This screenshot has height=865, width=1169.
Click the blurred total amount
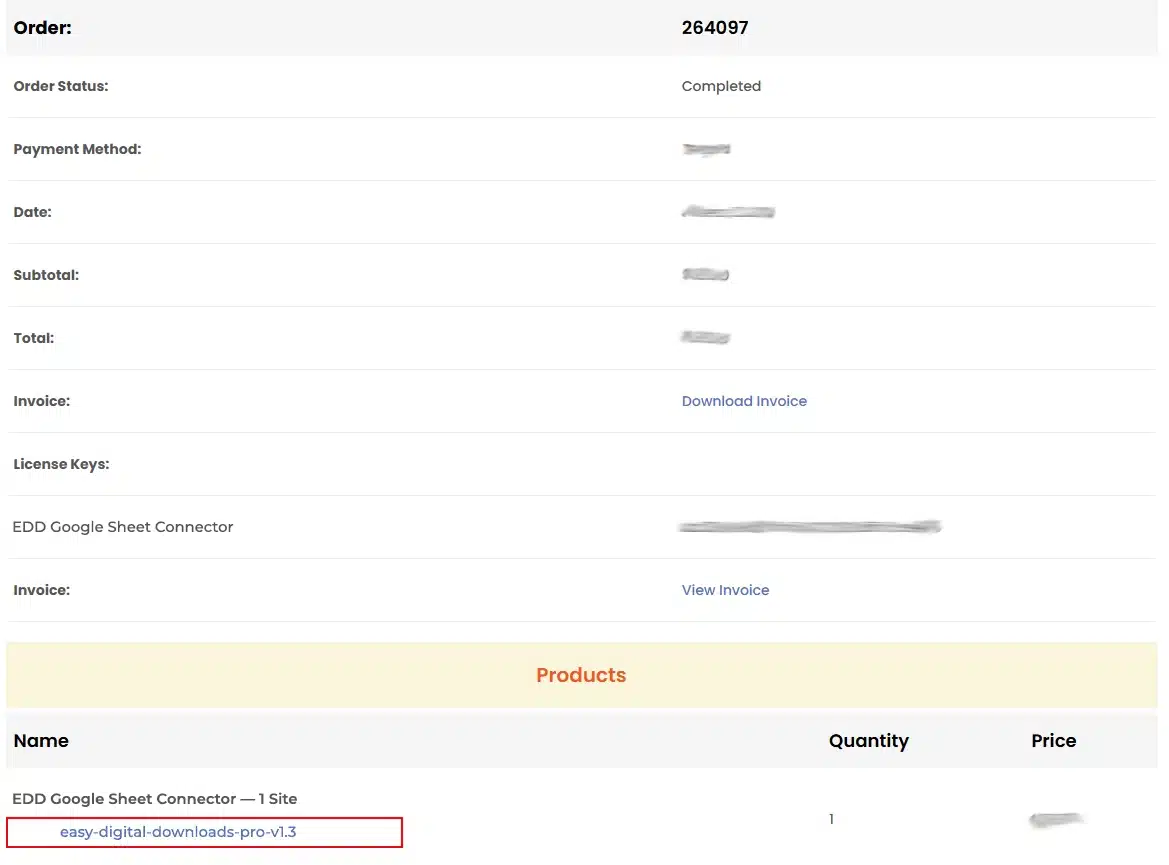tap(705, 338)
